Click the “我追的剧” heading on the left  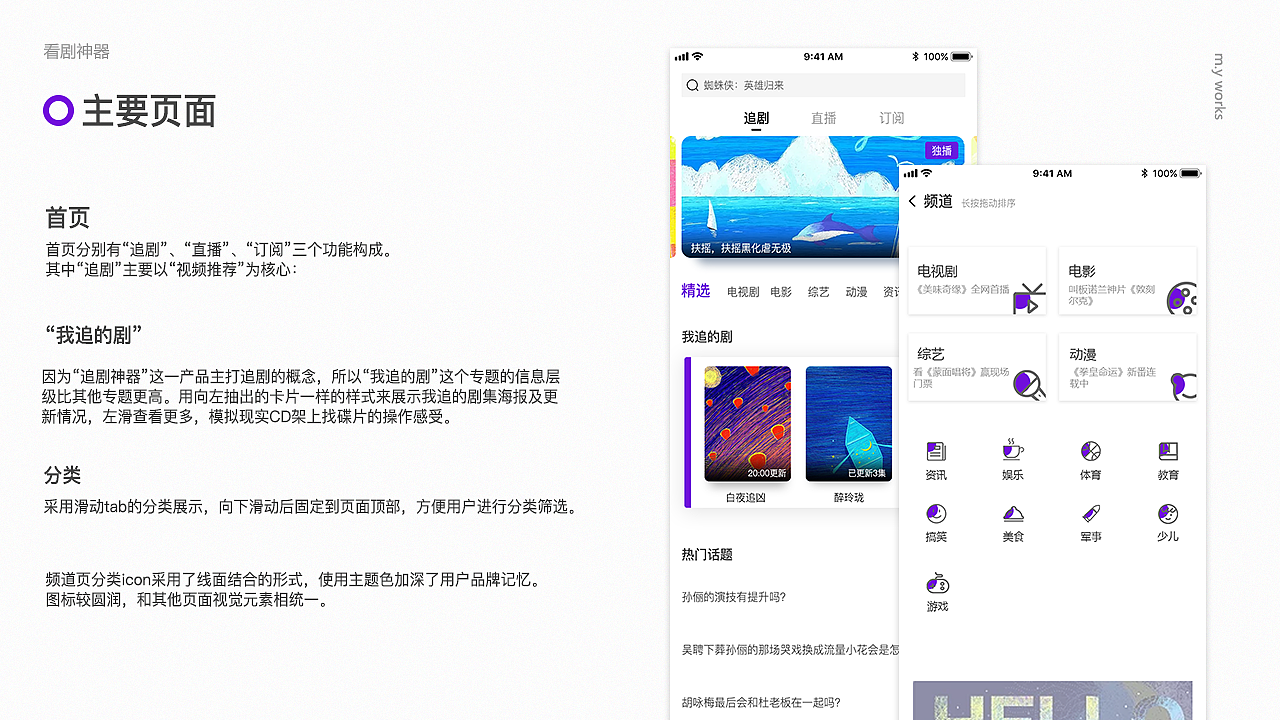94,335
